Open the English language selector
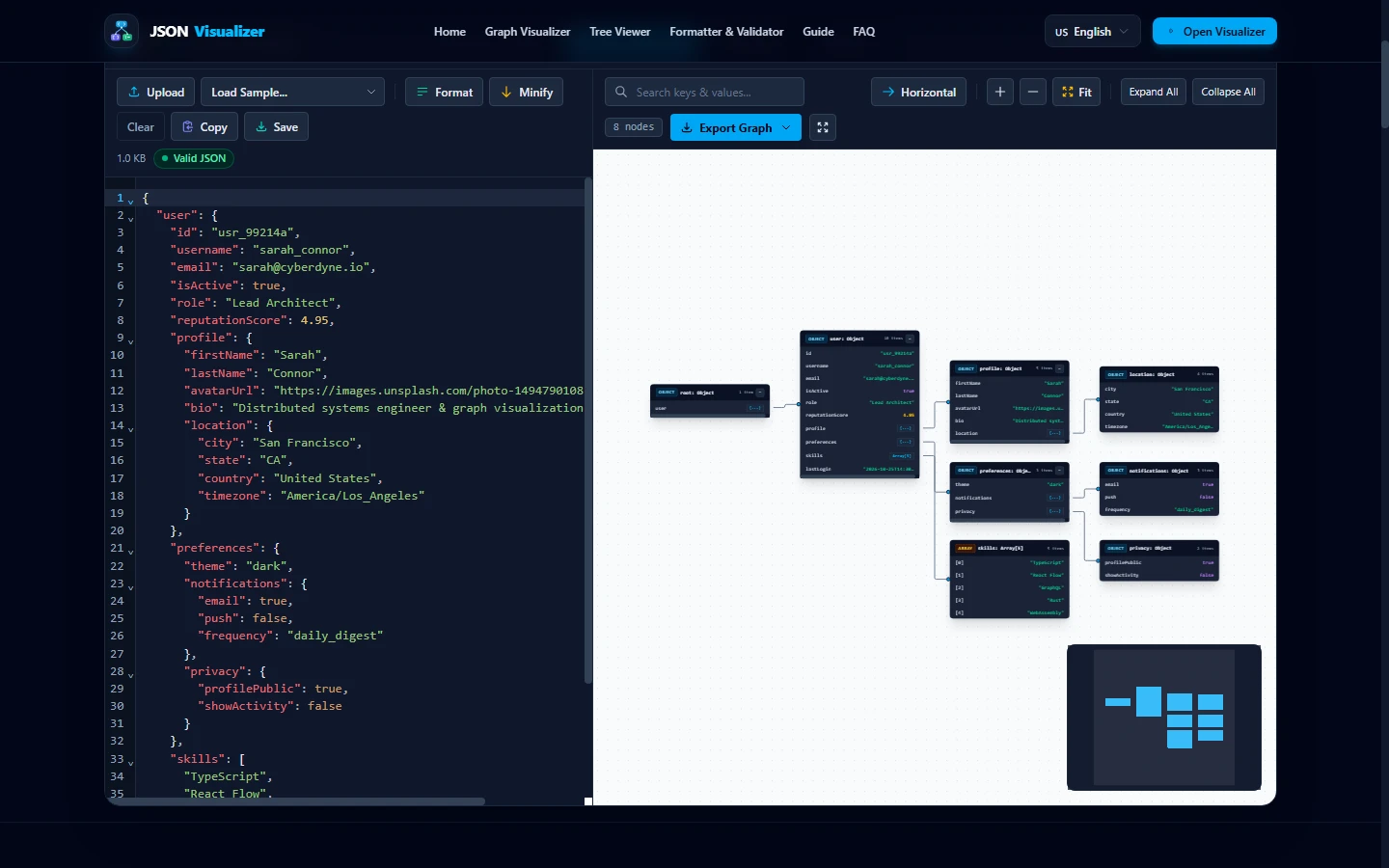This screenshot has height=868, width=1389. [1093, 32]
